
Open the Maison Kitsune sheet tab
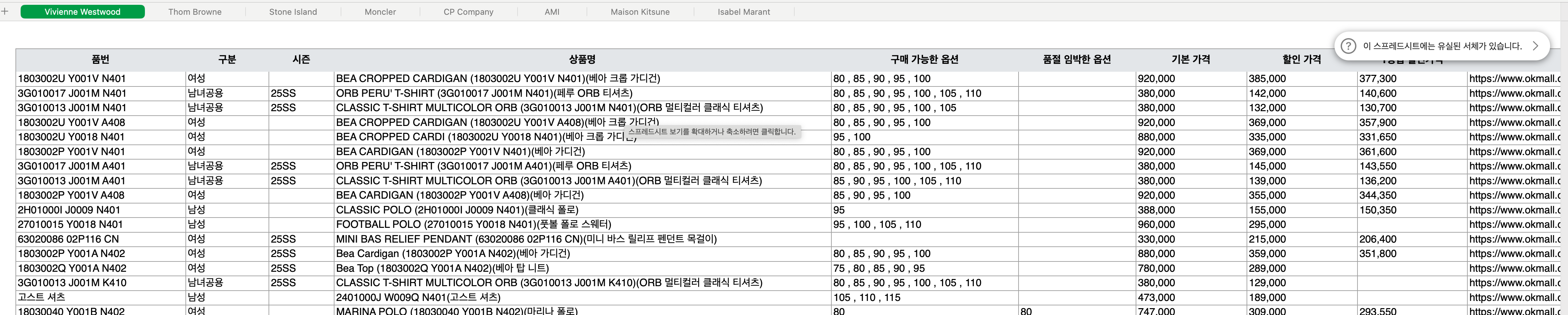[640, 12]
